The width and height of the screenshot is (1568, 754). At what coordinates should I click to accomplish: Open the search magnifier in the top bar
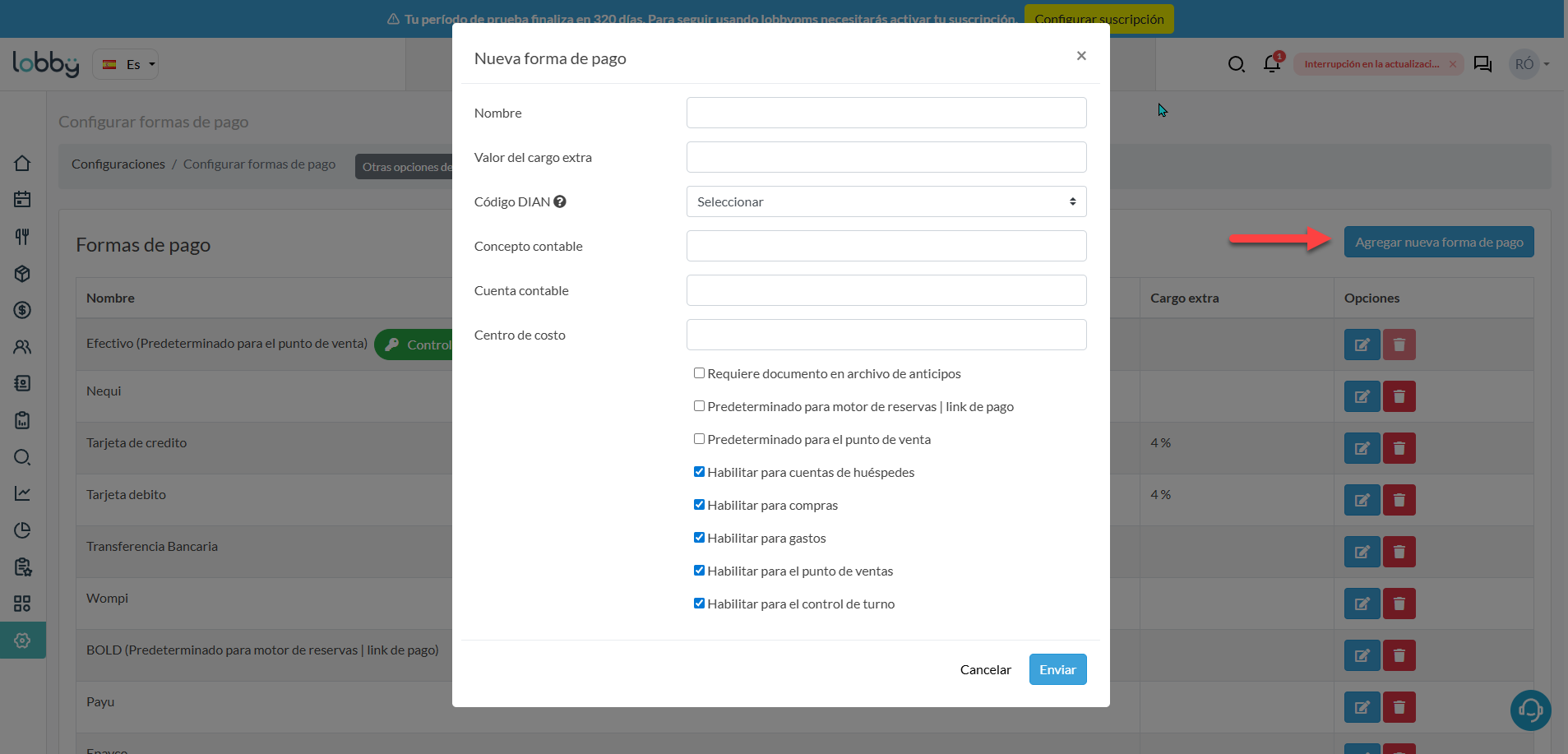pos(1236,64)
